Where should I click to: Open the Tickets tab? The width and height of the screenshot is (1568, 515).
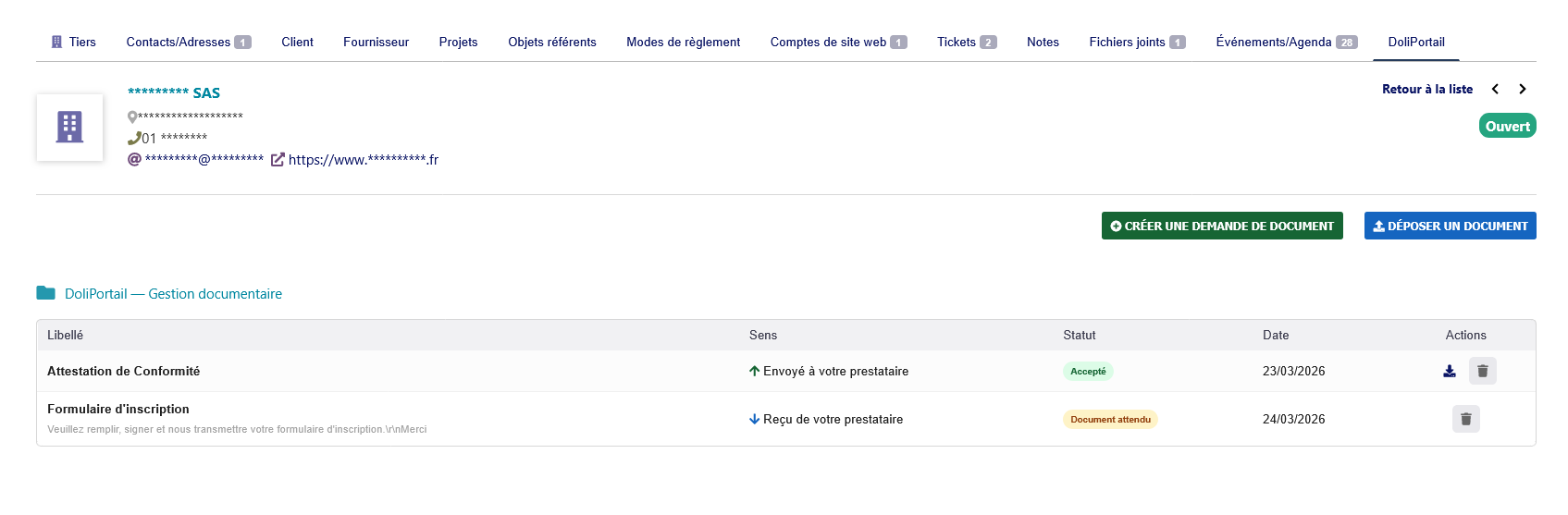tap(966, 42)
